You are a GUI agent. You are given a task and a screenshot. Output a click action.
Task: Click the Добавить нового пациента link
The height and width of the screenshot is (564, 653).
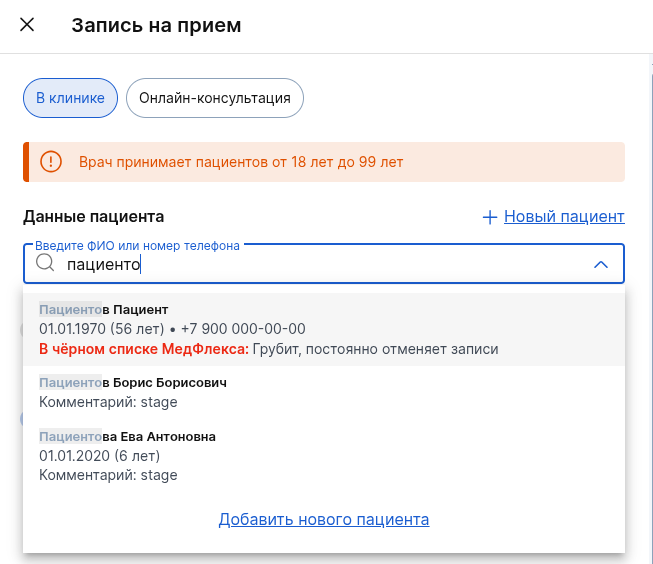(324, 519)
